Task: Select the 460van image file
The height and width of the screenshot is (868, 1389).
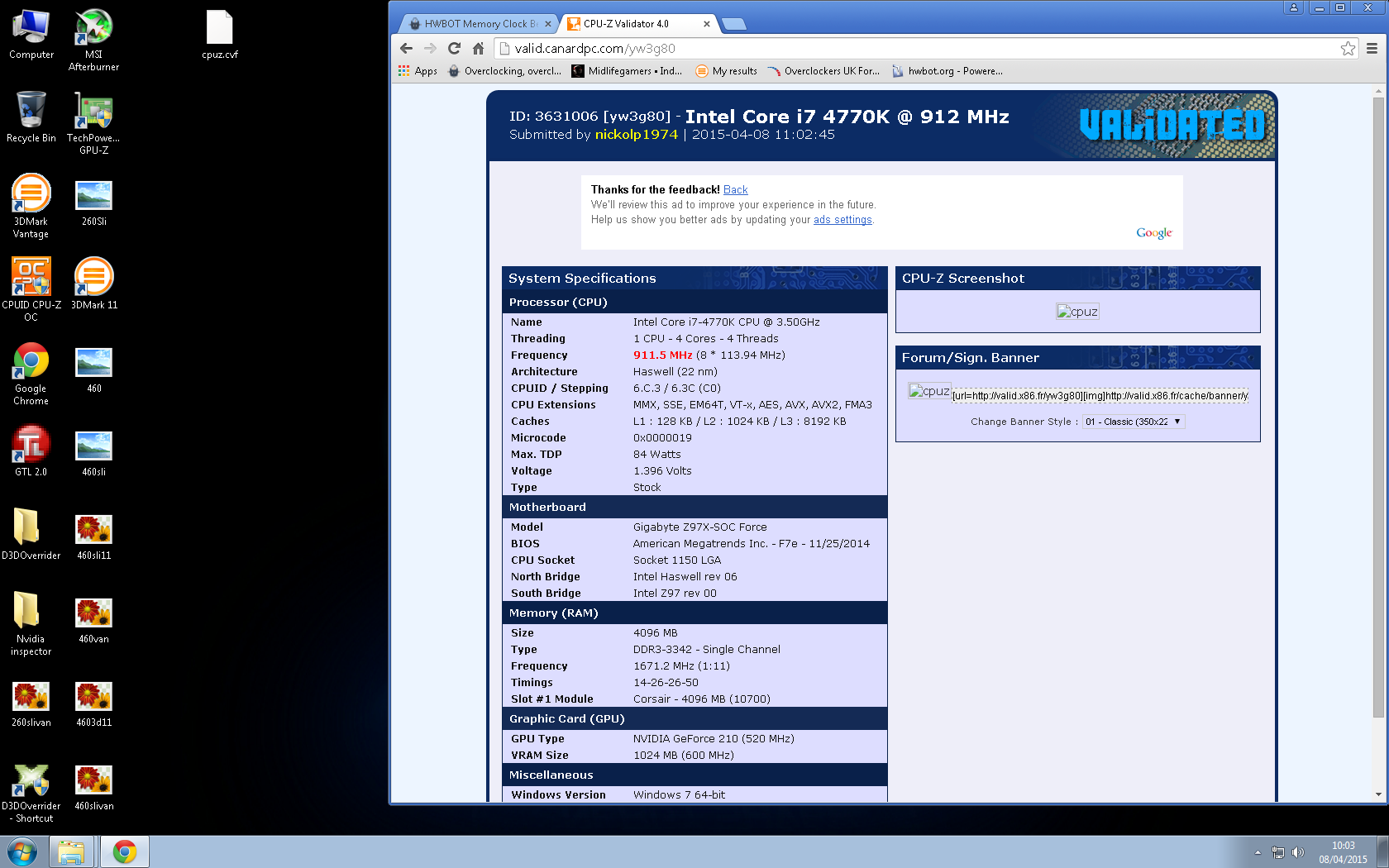Action: [x=94, y=620]
